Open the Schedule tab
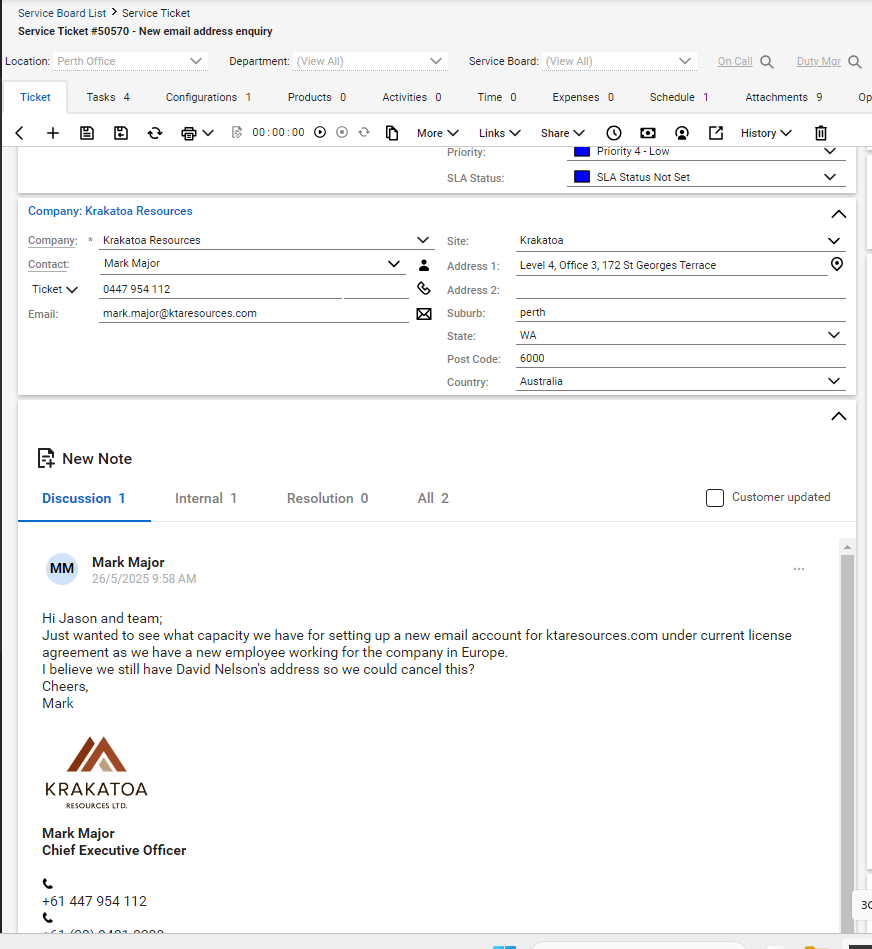This screenshot has height=949, width=872. [678, 97]
